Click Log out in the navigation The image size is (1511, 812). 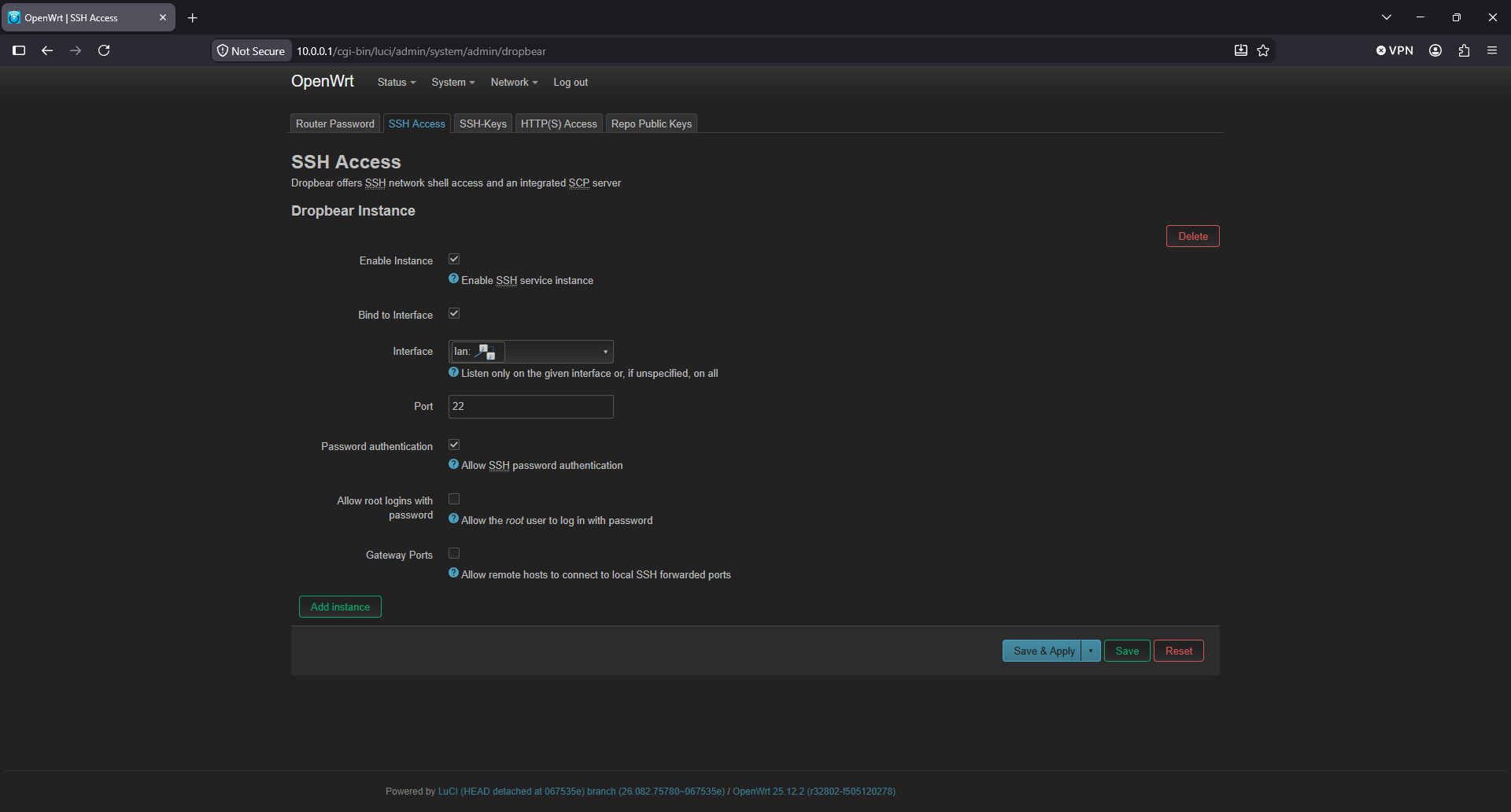[x=571, y=82]
